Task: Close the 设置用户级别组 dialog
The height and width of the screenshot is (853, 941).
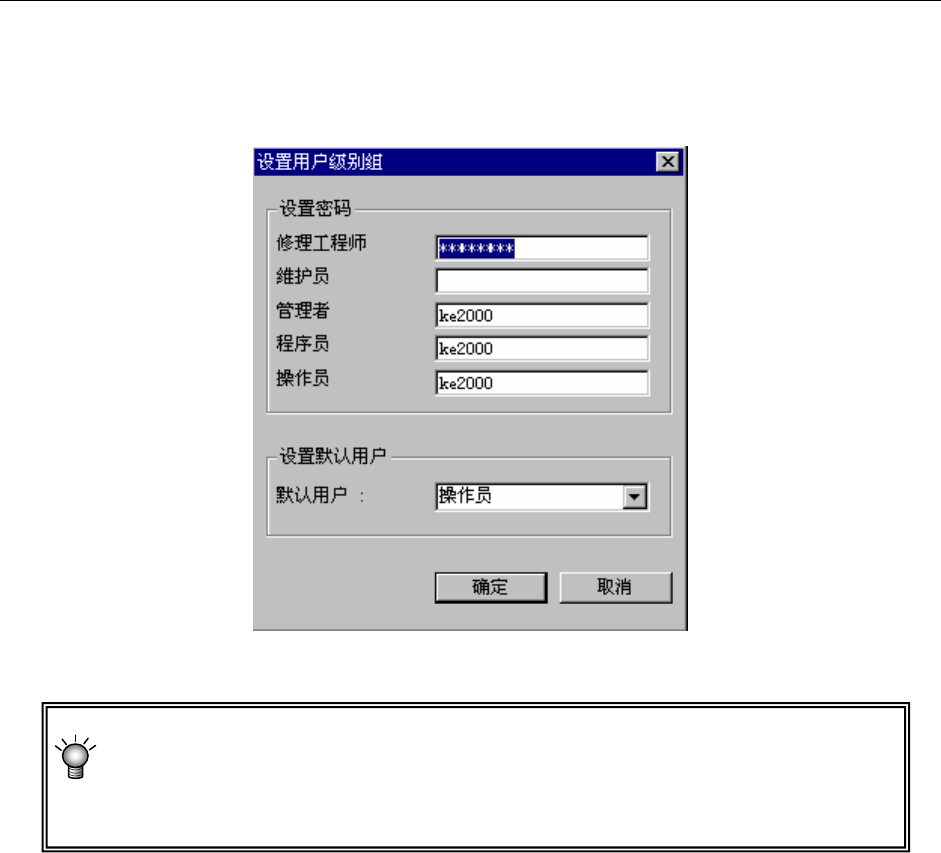Action: click(x=667, y=161)
